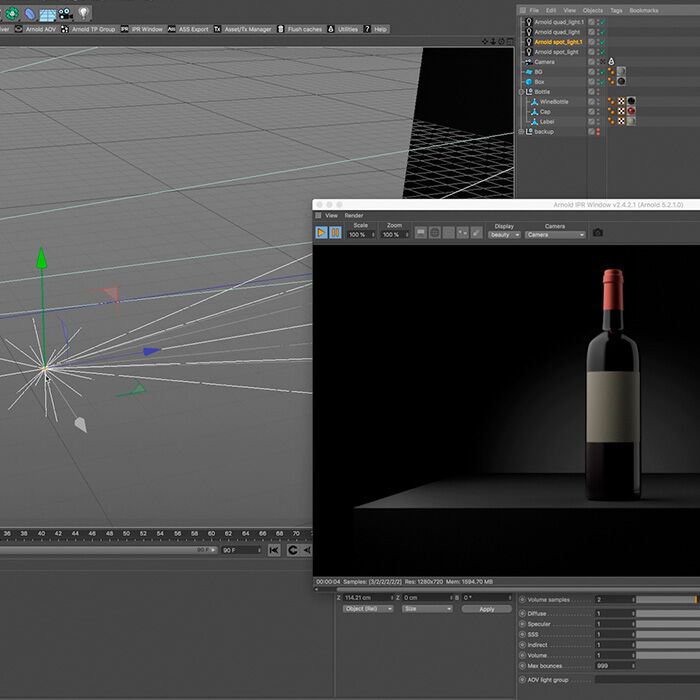Start the IPR render with play button
Image resolution: width=700 pixels, height=700 pixels.
tap(321, 233)
